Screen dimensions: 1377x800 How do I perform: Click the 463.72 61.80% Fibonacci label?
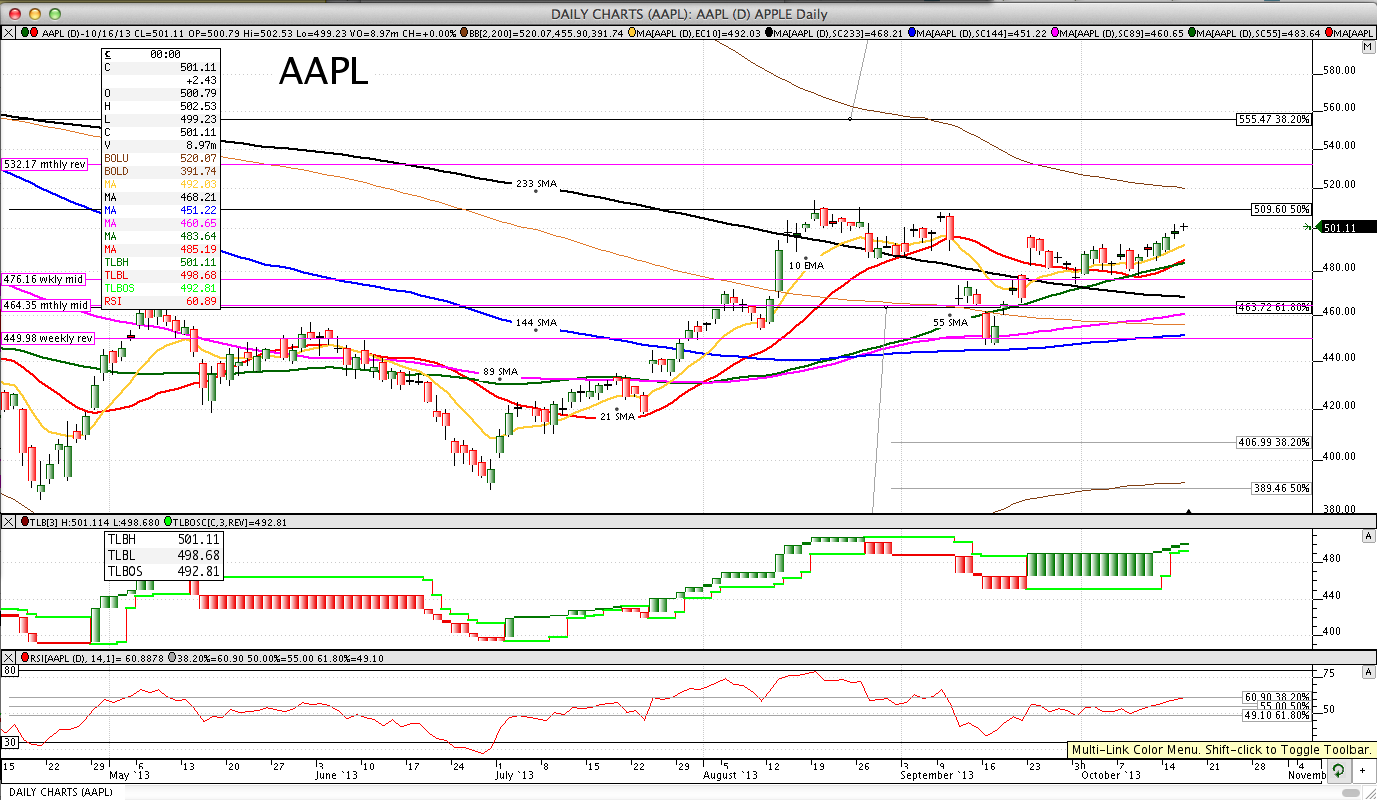[1273, 307]
